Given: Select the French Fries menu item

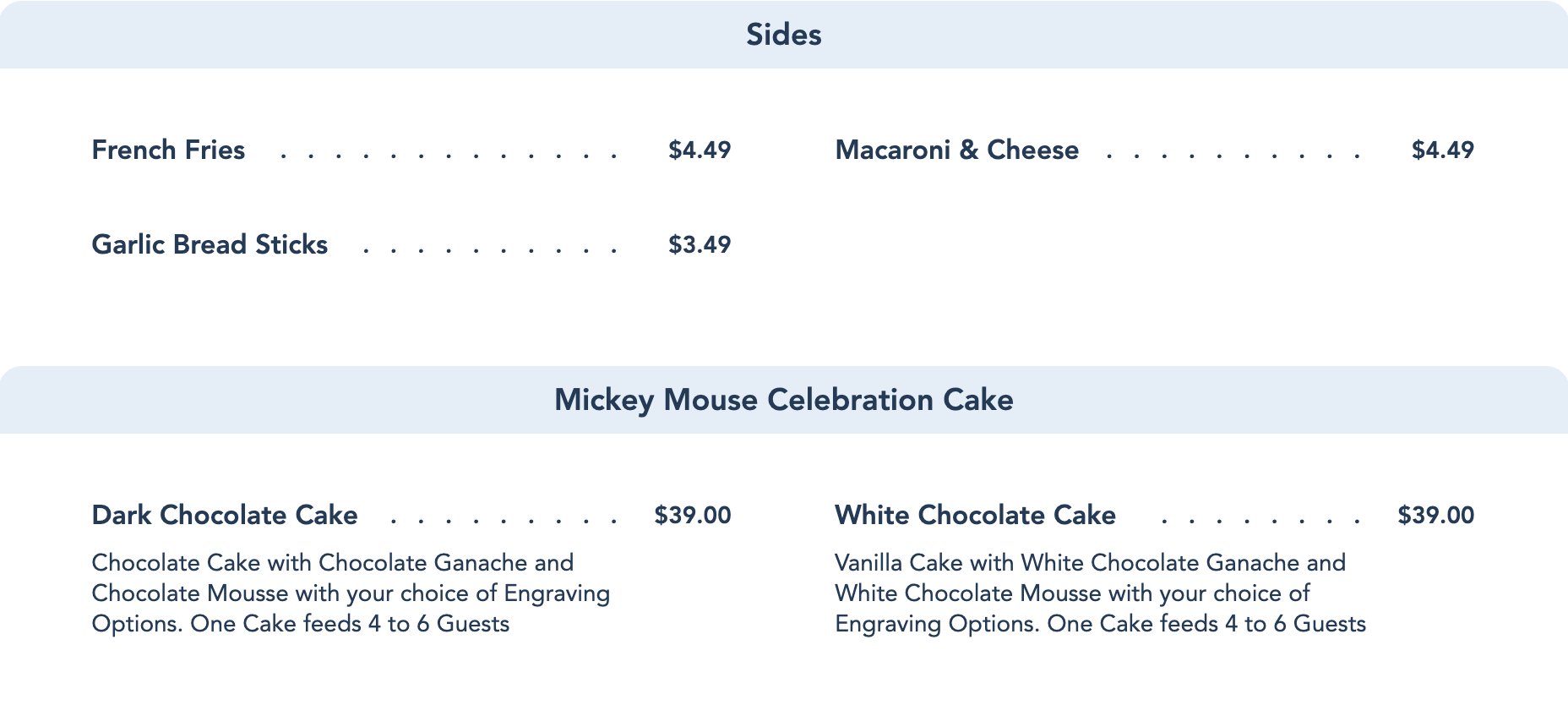Looking at the screenshot, I should pyautogui.click(x=168, y=150).
